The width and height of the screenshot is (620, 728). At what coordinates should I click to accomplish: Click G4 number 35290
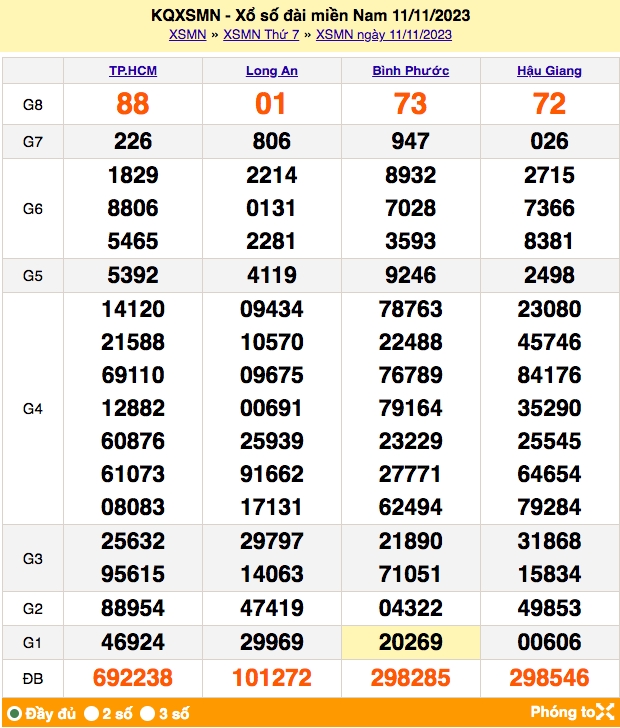coord(549,408)
